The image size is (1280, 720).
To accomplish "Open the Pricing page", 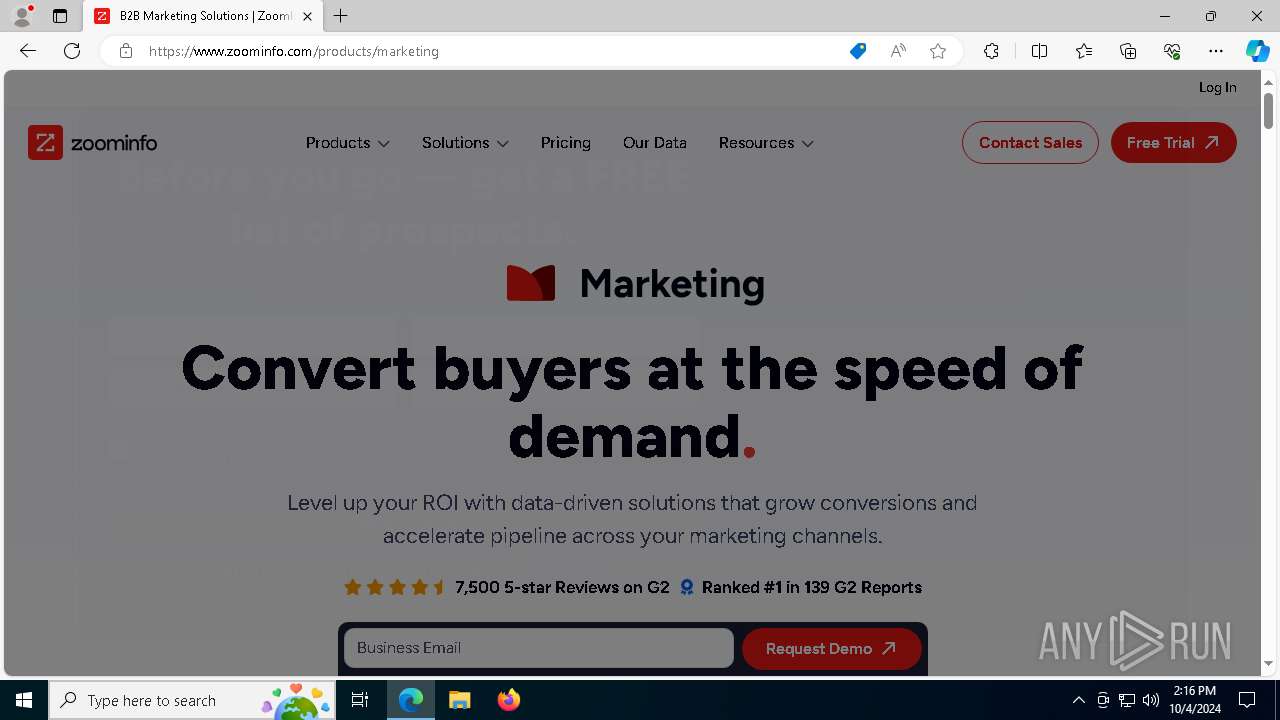I will [566, 143].
